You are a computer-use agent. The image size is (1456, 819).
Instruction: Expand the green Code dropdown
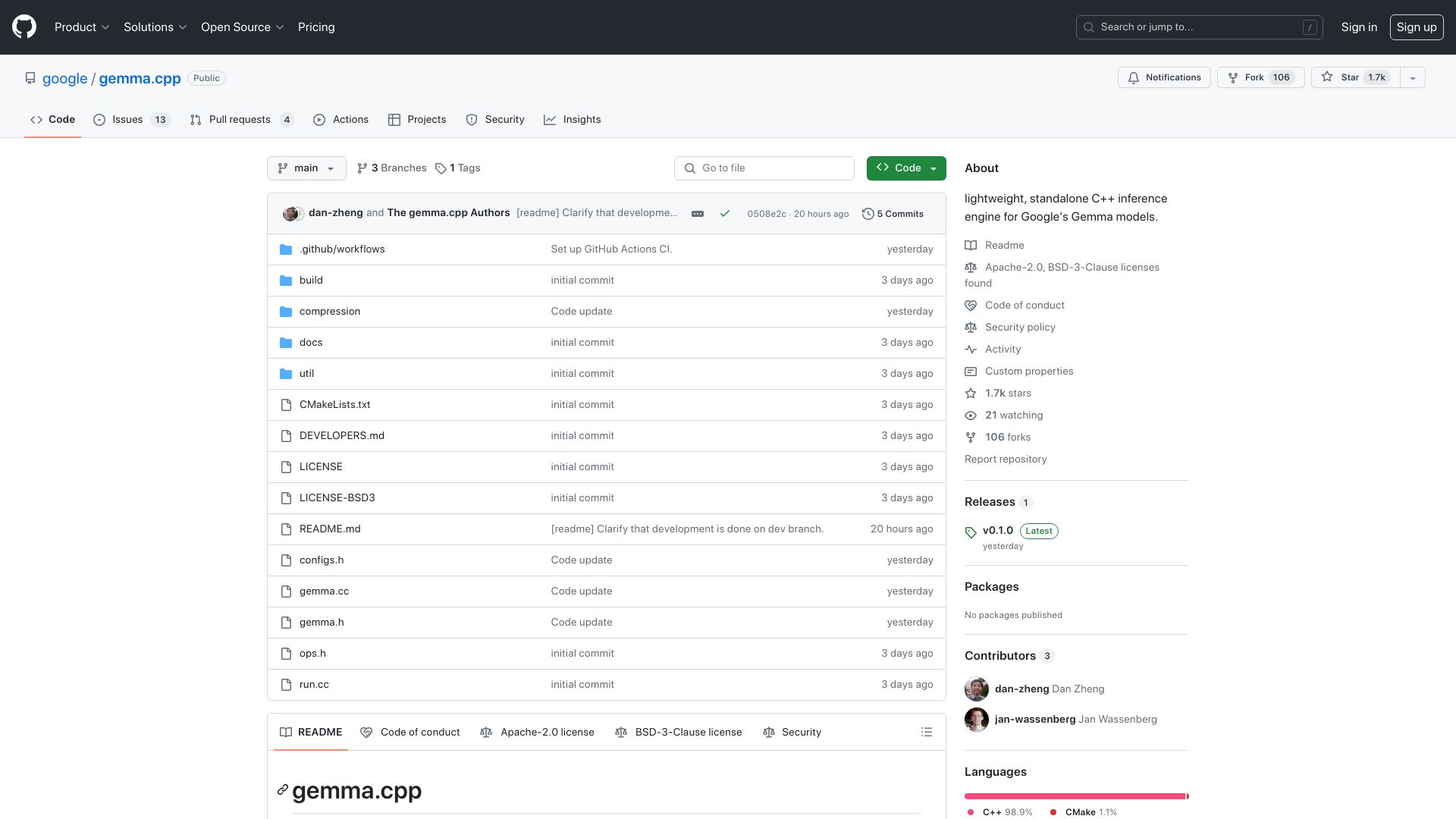[x=906, y=168]
